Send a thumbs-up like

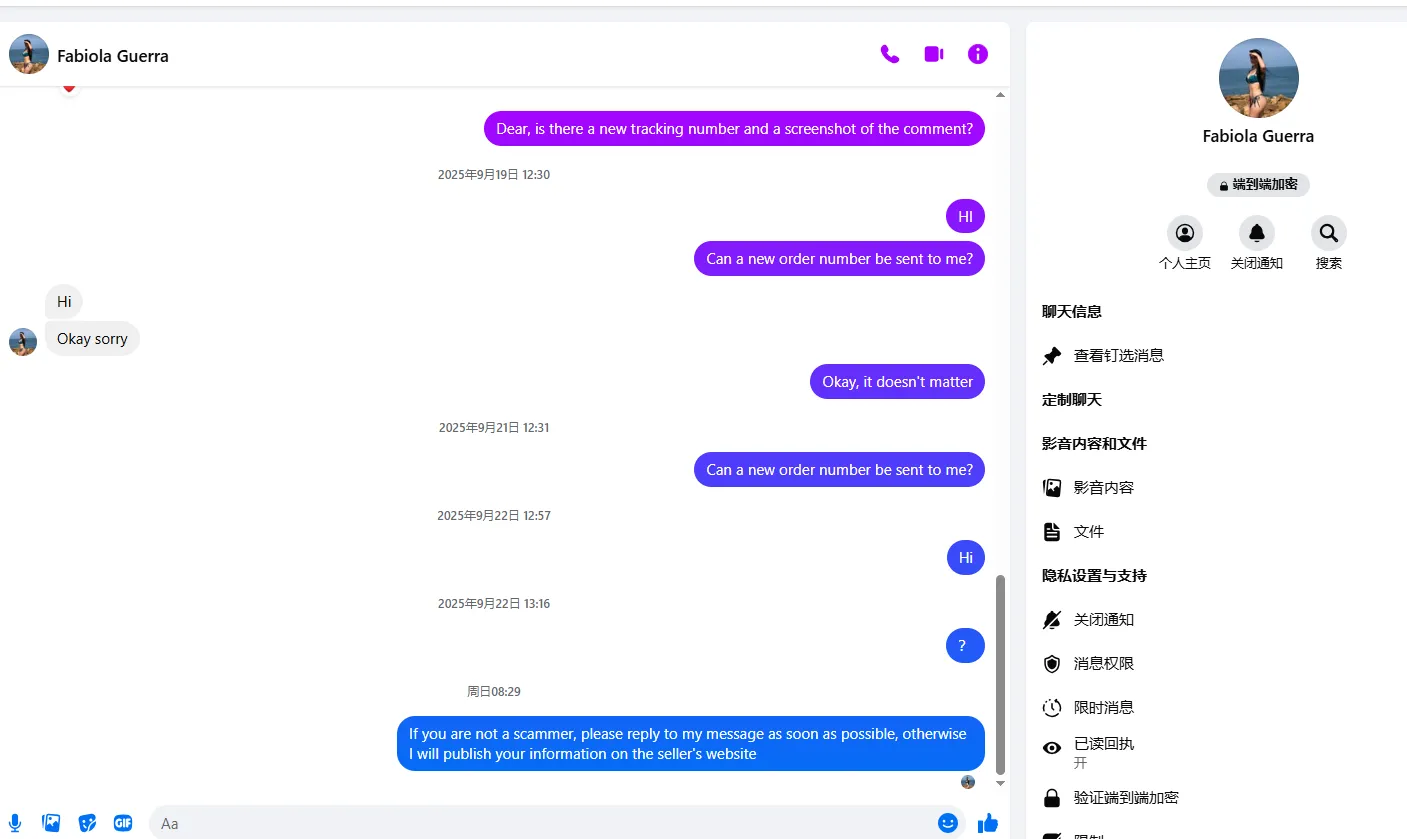988,823
